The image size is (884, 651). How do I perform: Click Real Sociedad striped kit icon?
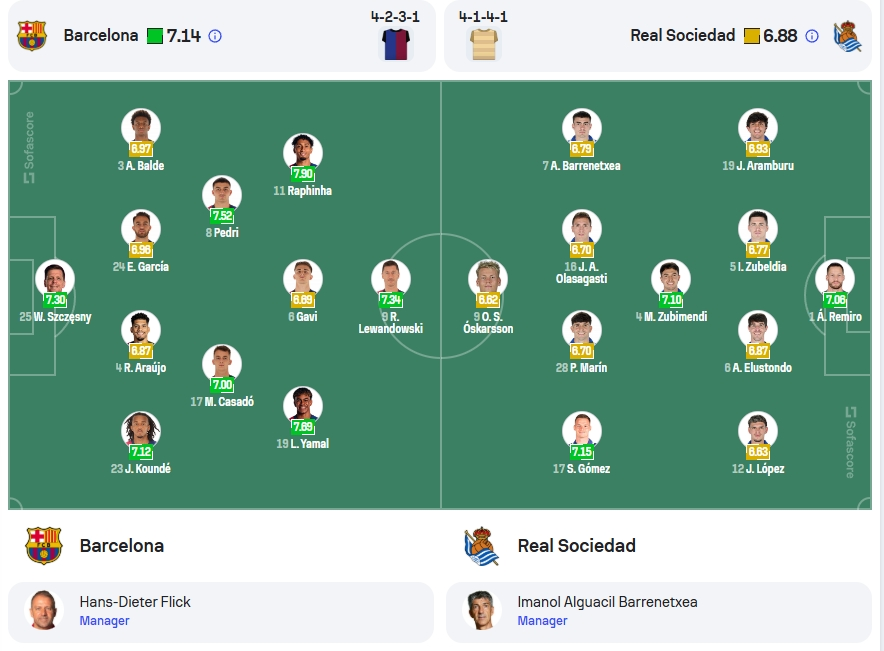(x=484, y=44)
